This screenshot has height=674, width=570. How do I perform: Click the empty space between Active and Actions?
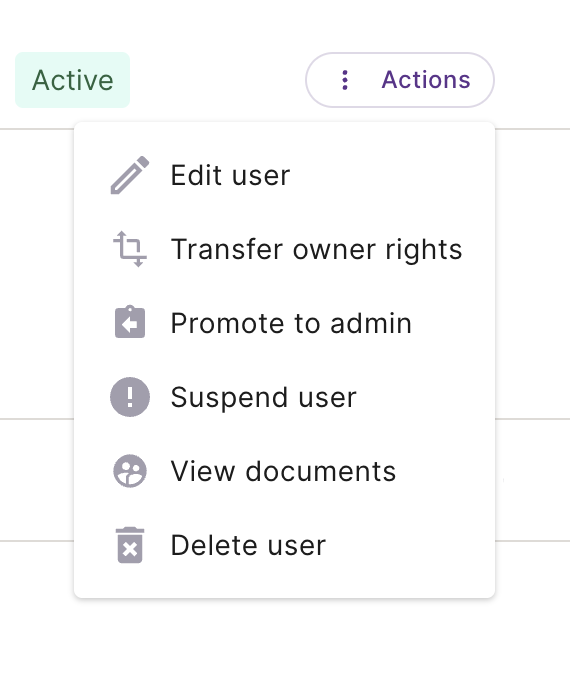pos(218,80)
